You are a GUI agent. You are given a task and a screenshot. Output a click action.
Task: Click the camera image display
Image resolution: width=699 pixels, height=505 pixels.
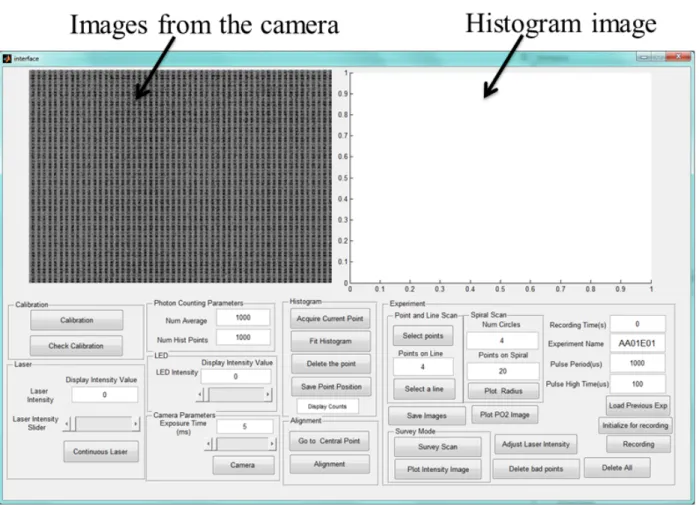(x=181, y=176)
